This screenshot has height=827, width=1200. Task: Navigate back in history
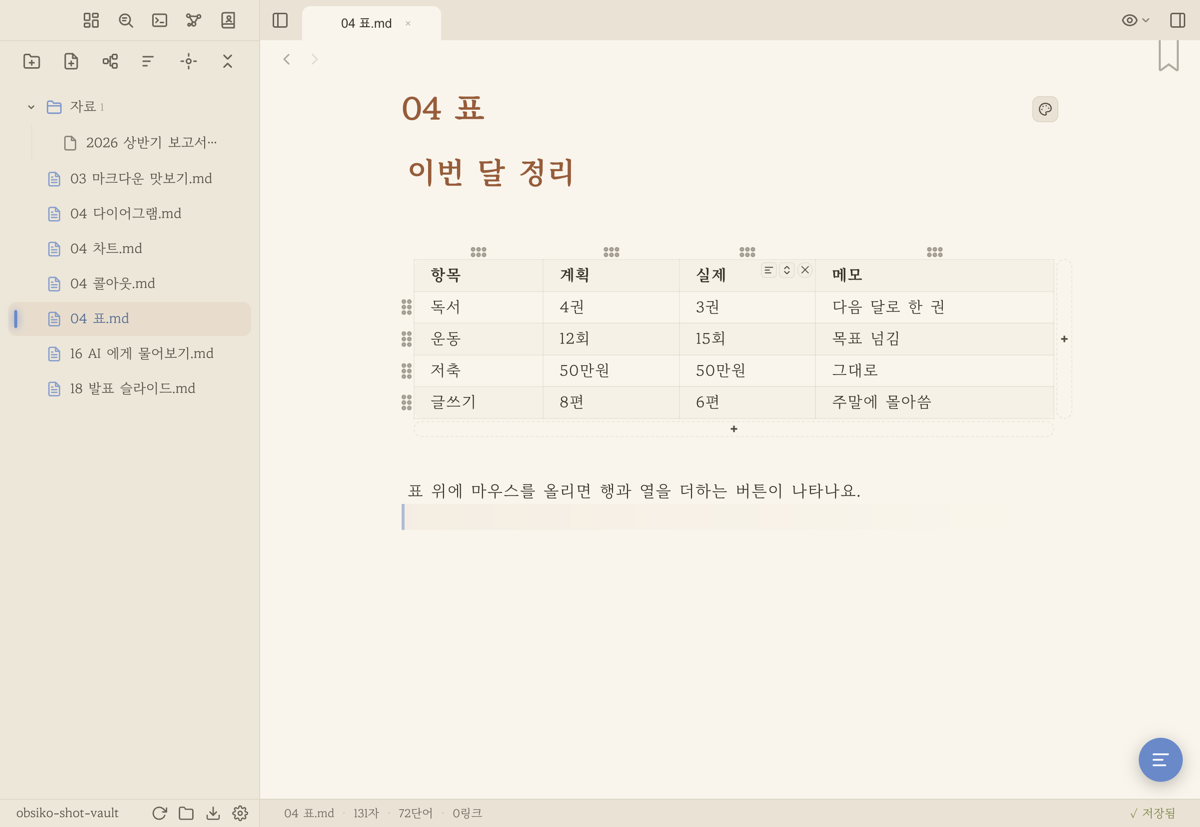point(287,59)
